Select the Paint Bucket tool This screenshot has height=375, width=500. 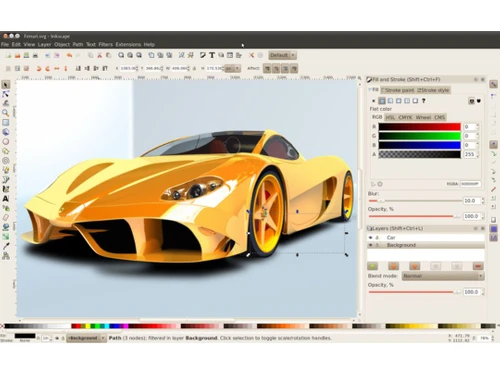pyautogui.click(x=6, y=227)
